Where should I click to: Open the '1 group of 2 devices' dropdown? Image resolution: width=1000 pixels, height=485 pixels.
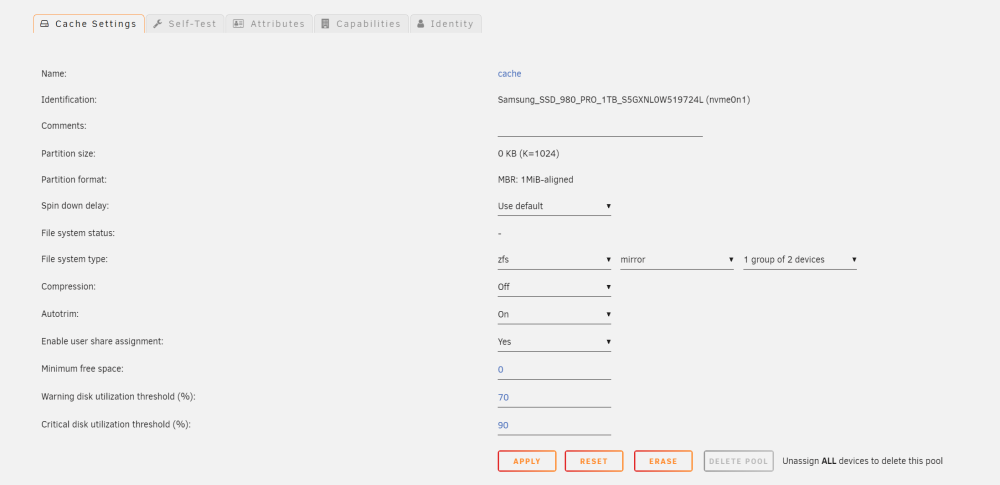tap(800, 260)
